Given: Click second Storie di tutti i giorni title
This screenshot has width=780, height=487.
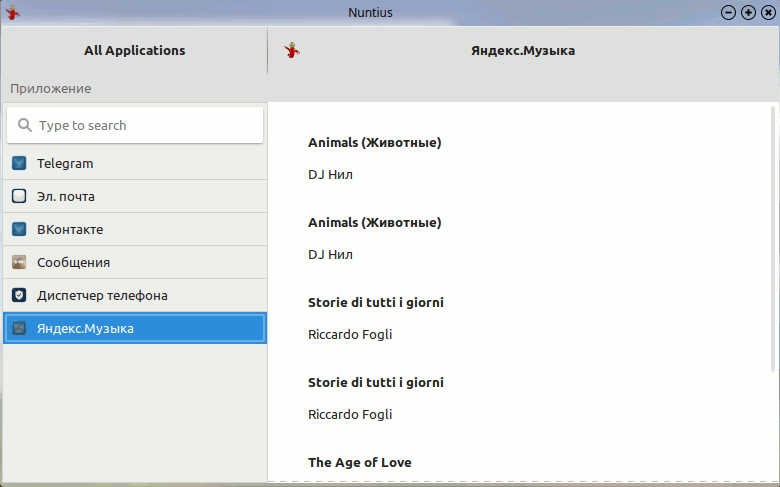Looking at the screenshot, I should (x=376, y=383).
